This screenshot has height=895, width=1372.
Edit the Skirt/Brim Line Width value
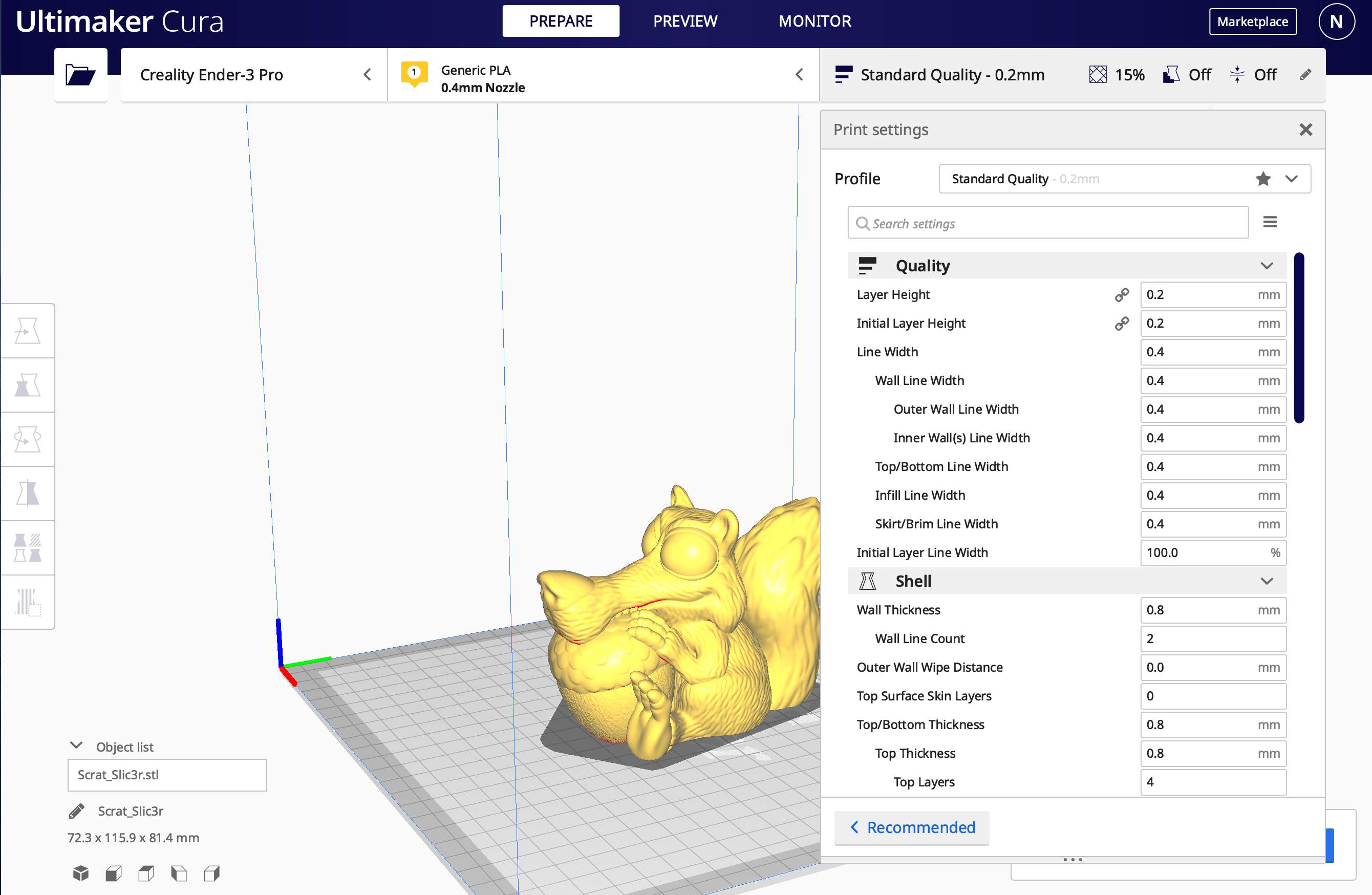1213,524
